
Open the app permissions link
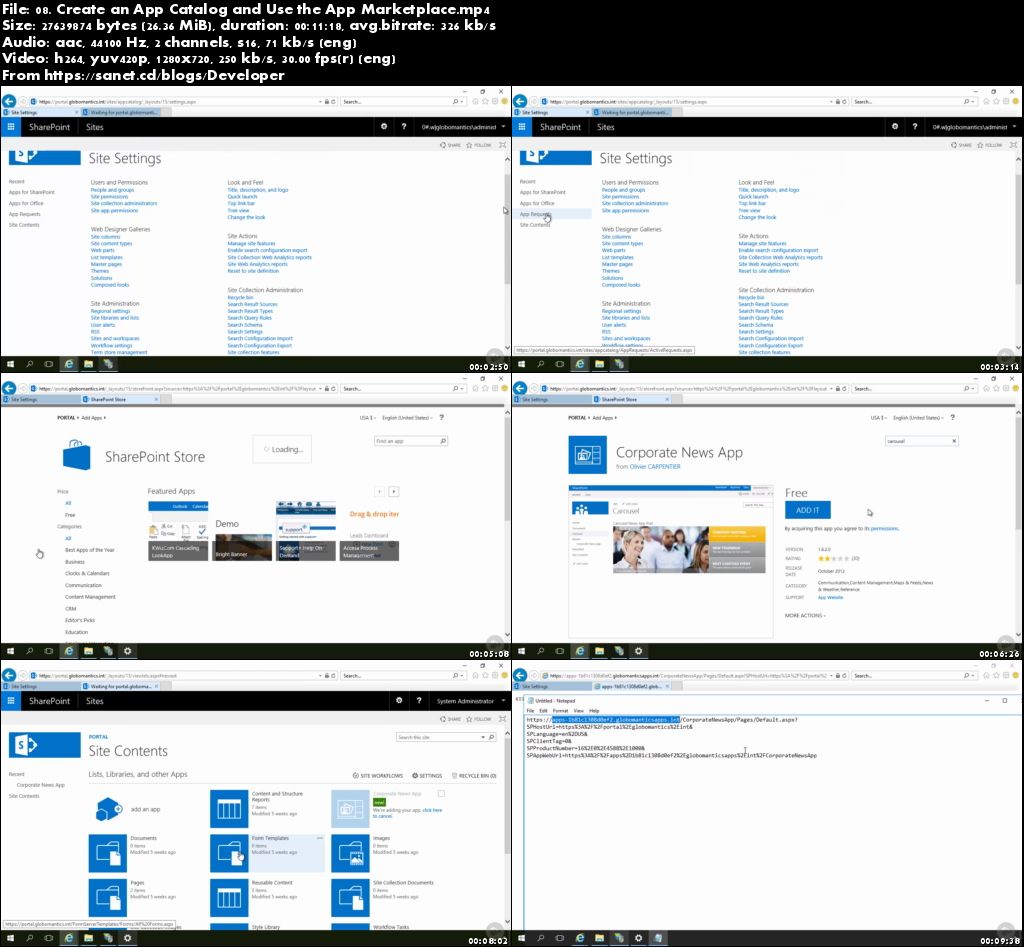[x=885, y=528]
